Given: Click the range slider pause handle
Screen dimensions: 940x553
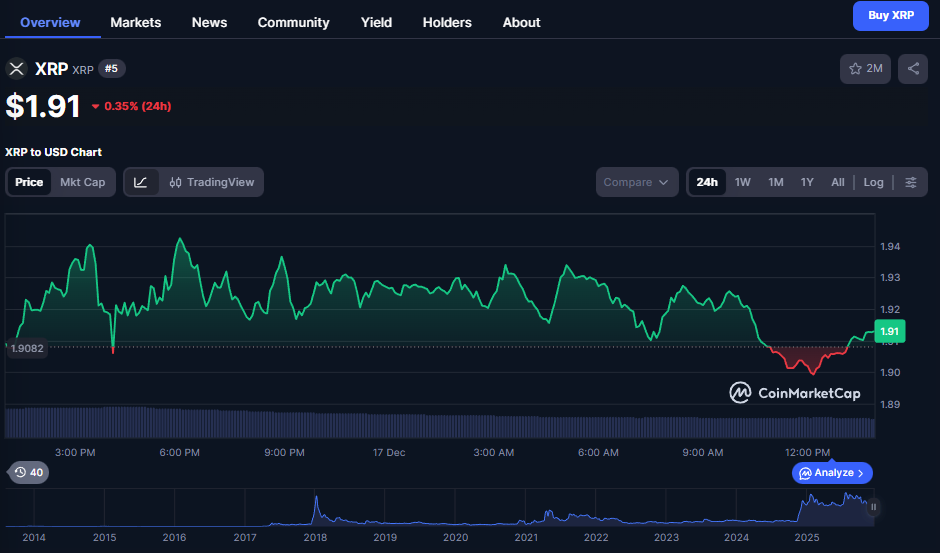Looking at the screenshot, I should click(x=873, y=507).
